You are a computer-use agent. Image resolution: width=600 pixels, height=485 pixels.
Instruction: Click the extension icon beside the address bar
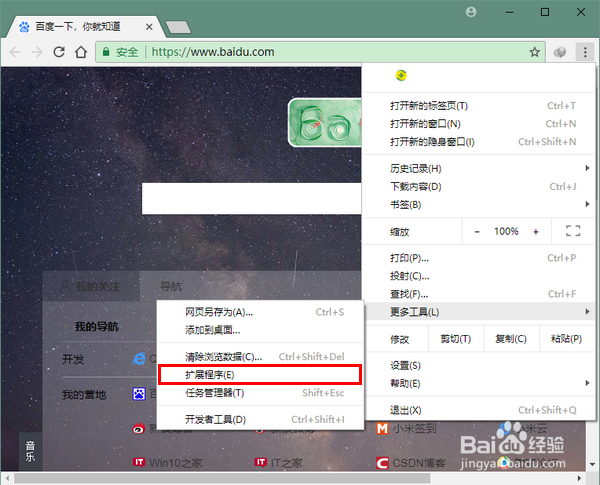560,52
